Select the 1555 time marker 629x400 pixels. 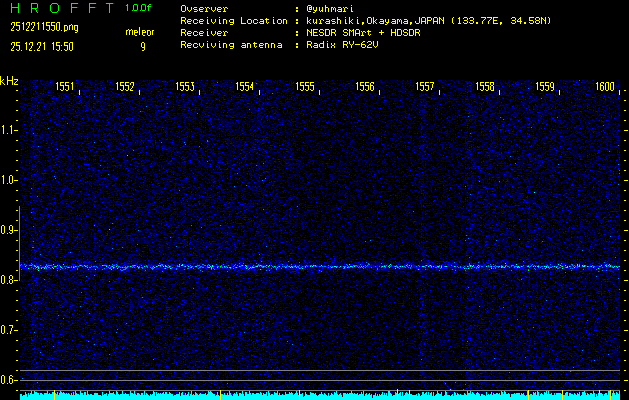[x=305, y=87]
